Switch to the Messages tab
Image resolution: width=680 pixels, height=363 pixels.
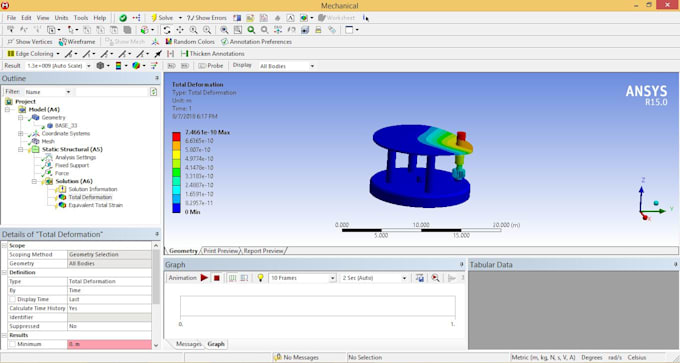click(x=189, y=344)
